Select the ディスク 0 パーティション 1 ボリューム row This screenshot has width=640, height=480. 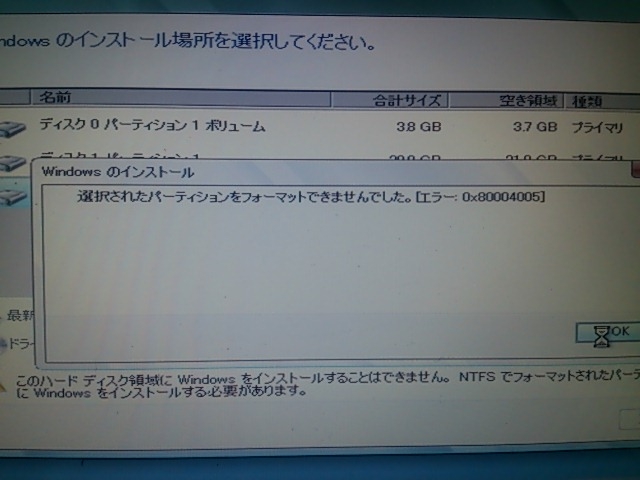[x=320, y=127]
